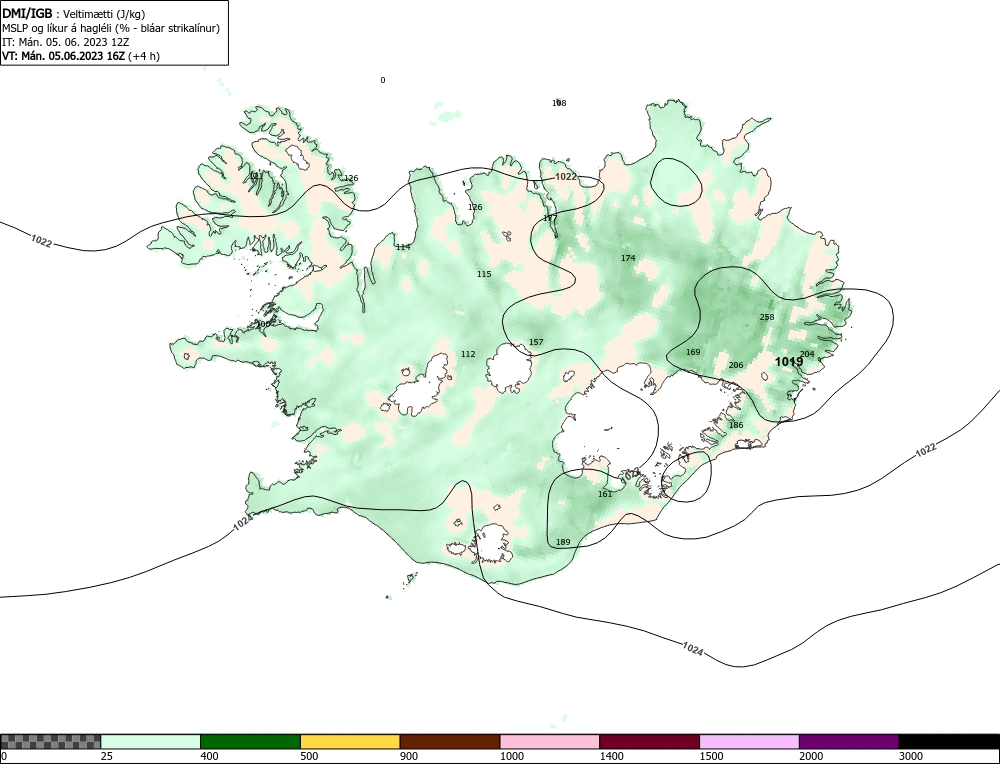Click the 'IT: Mán. 05. 06. 2023 12Z' line

[65, 42]
